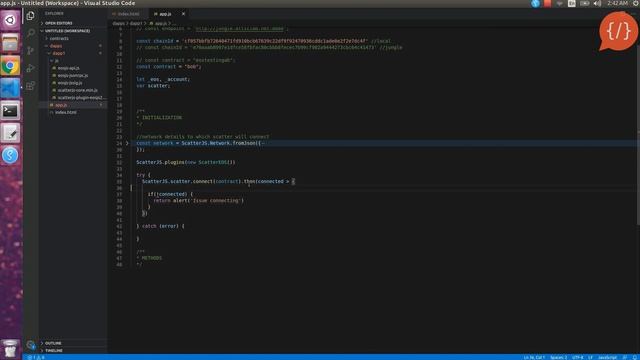Open the Search view in activity bar

click(31, 33)
